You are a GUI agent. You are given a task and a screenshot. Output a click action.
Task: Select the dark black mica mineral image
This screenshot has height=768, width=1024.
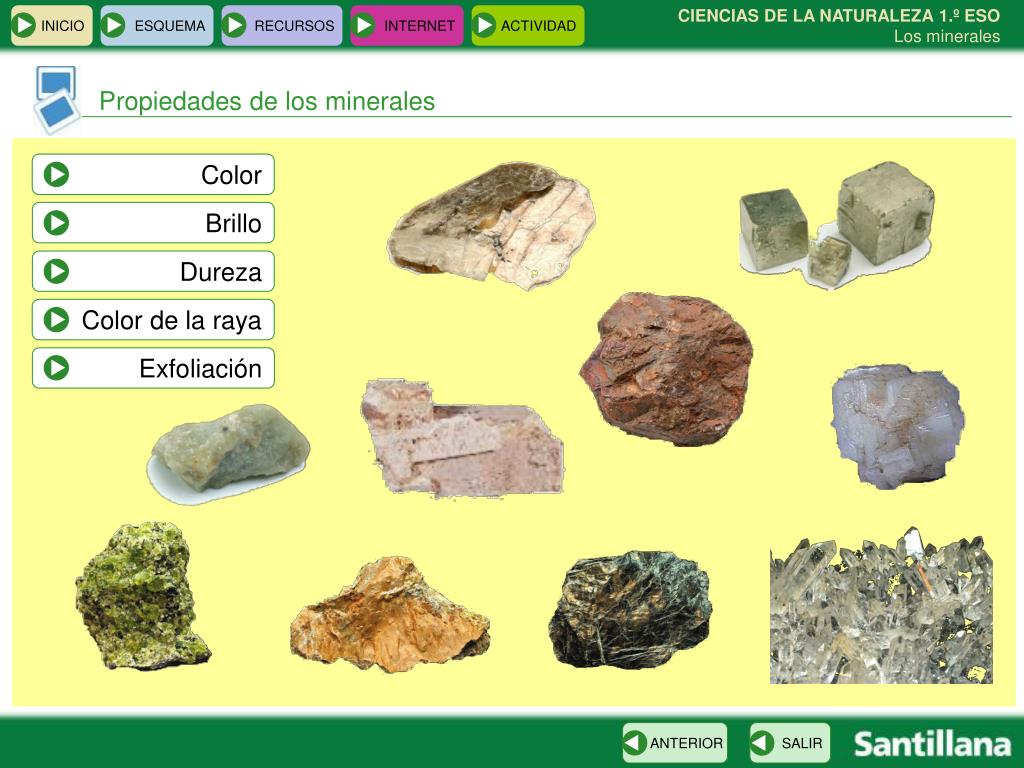630,610
